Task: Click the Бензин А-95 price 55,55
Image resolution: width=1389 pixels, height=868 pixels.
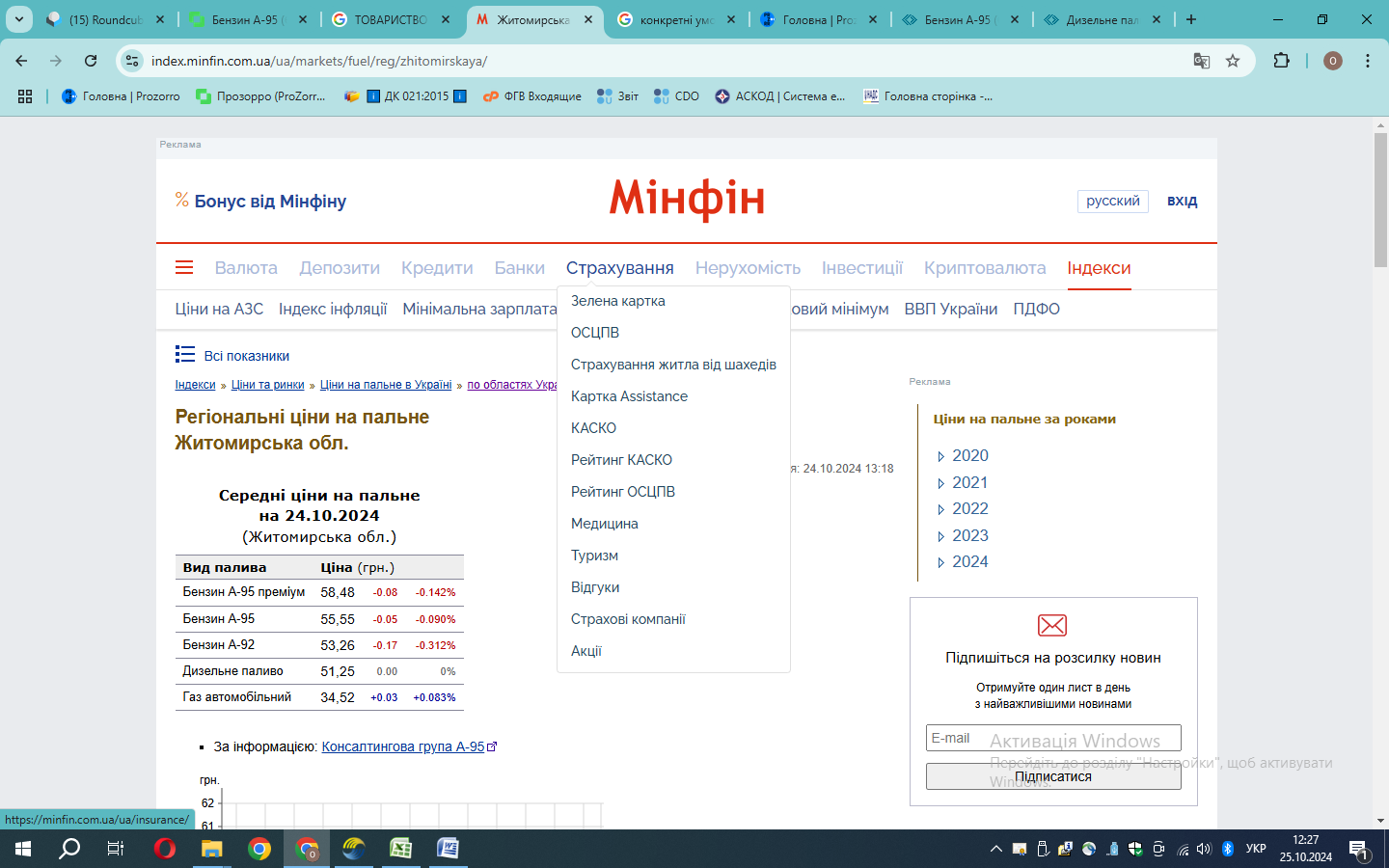Action: pos(338,619)
